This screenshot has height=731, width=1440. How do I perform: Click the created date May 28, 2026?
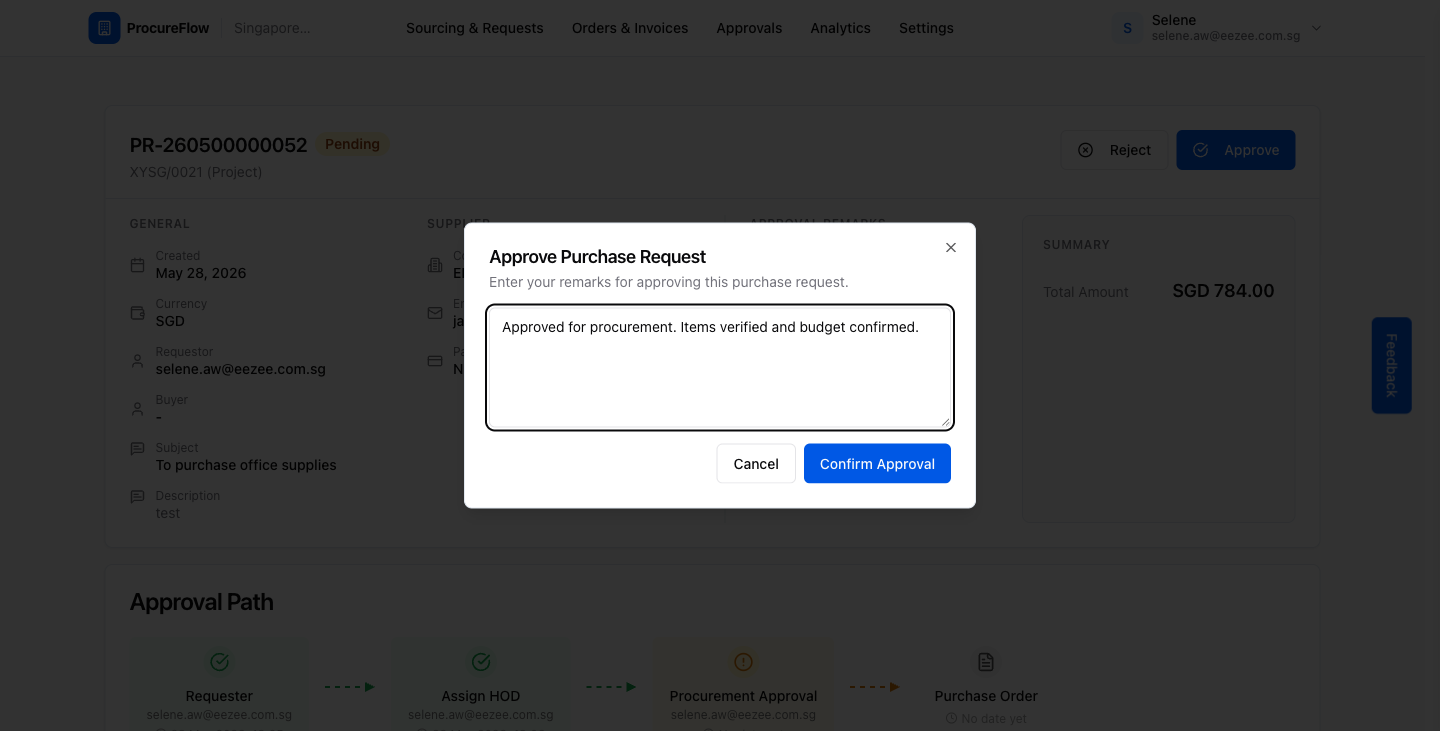(x=201, y=273)
